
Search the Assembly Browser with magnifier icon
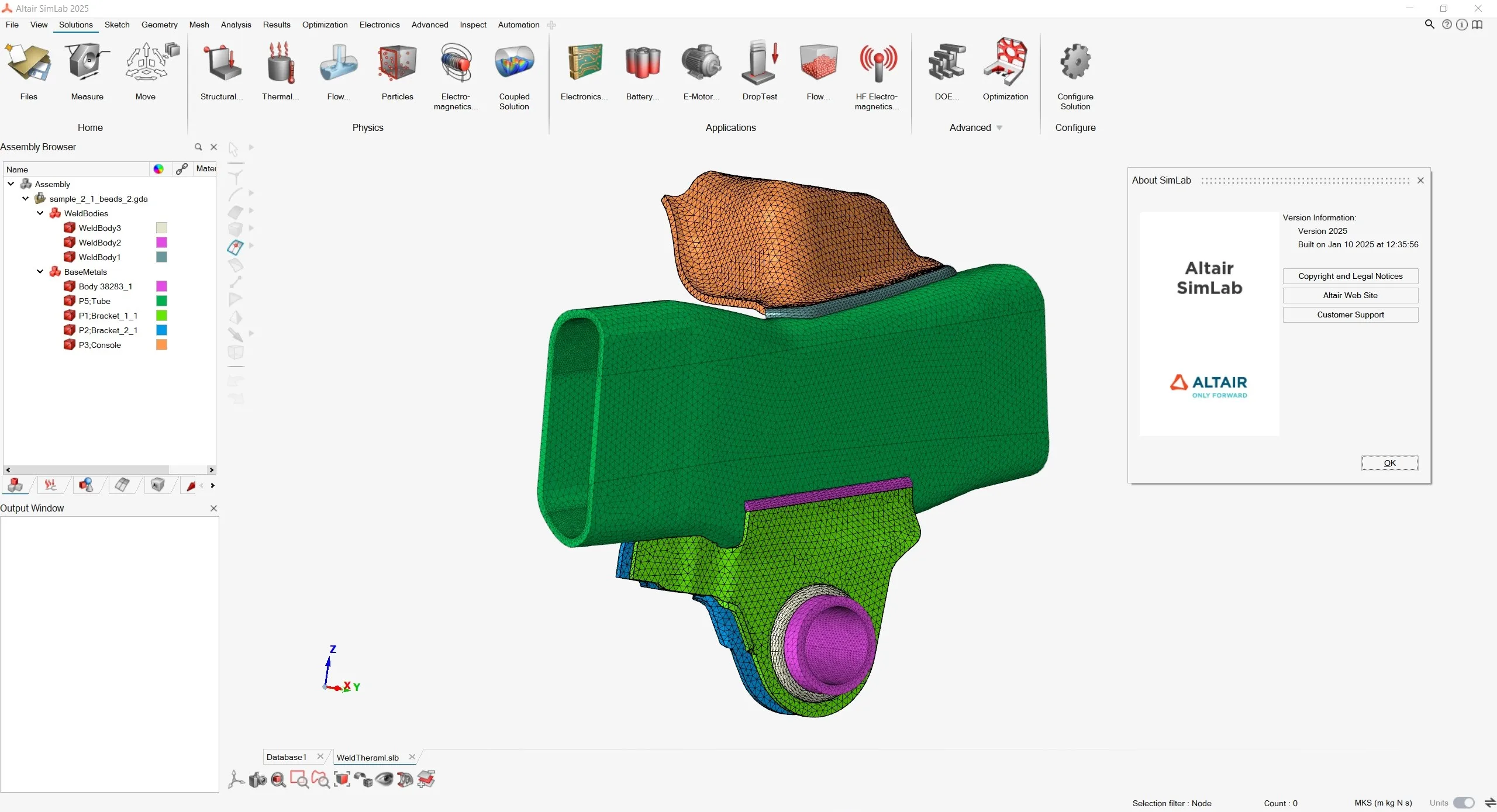tap(198, 147)
